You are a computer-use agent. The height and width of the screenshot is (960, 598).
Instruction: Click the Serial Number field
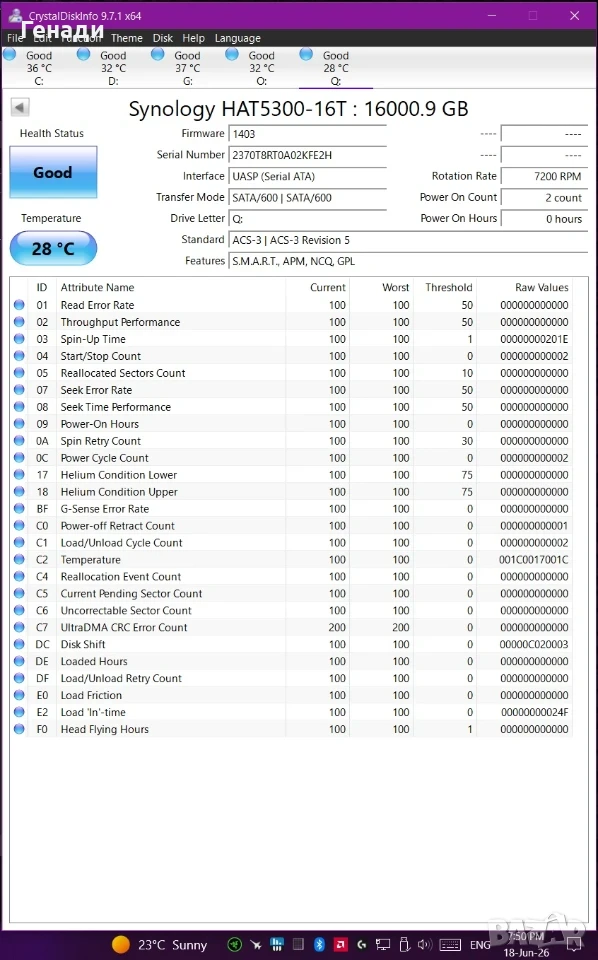tap(308, 155)
